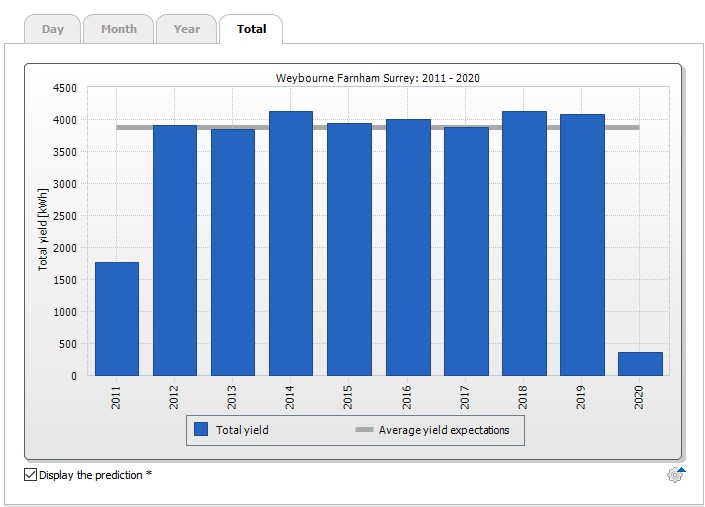Click the 2016 yield bar
705x507 pixels.
tap(408, 247)
